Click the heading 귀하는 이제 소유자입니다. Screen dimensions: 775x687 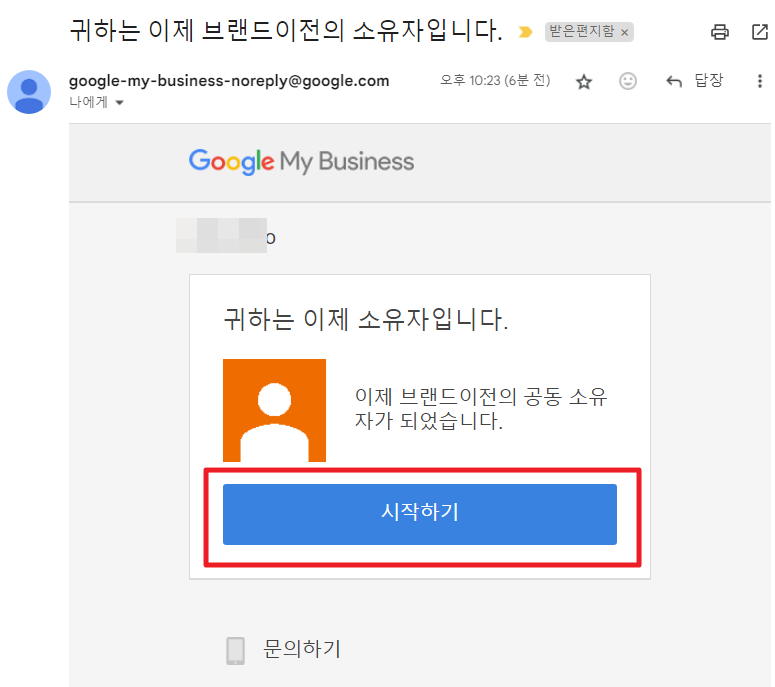[366, 319]
